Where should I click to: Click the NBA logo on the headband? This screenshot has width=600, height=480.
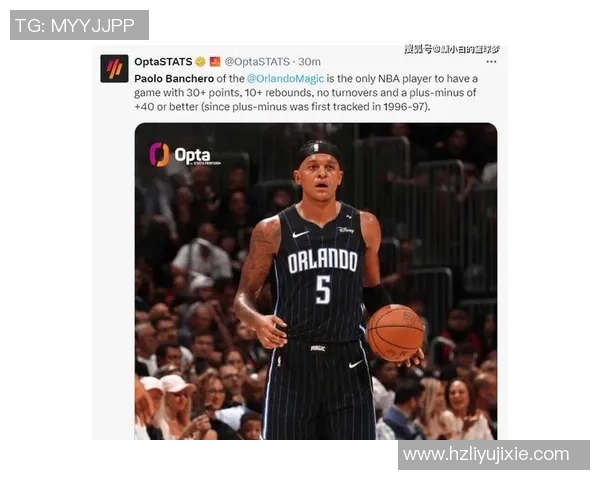[x=316, y=147]
